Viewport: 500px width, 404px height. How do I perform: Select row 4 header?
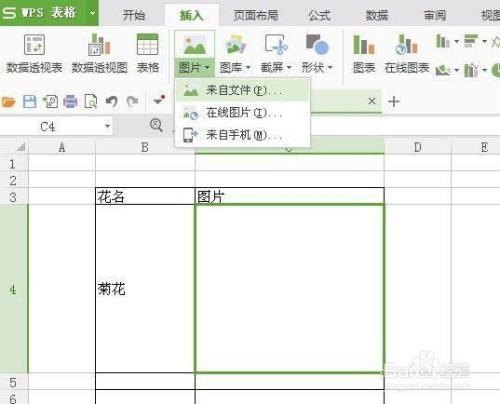coord(13,289)
